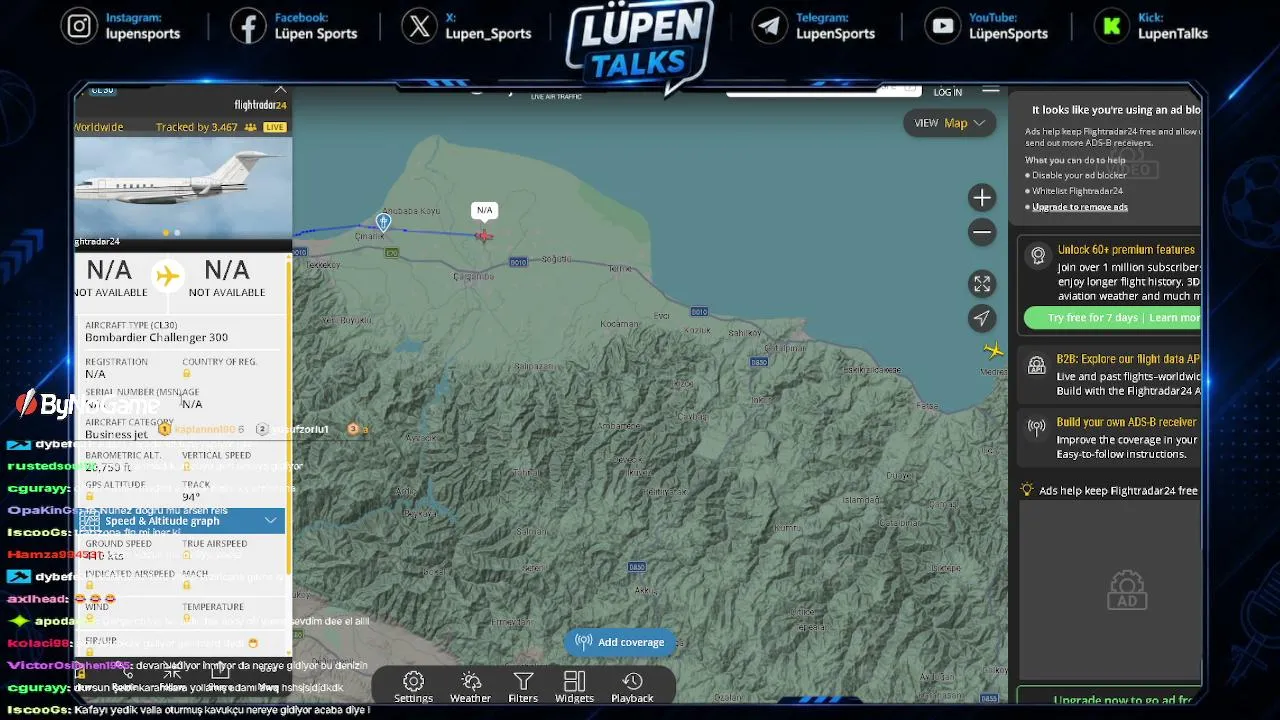Click the airport pin near Çınarlık
1280x720 pixels.
[383, 222]
